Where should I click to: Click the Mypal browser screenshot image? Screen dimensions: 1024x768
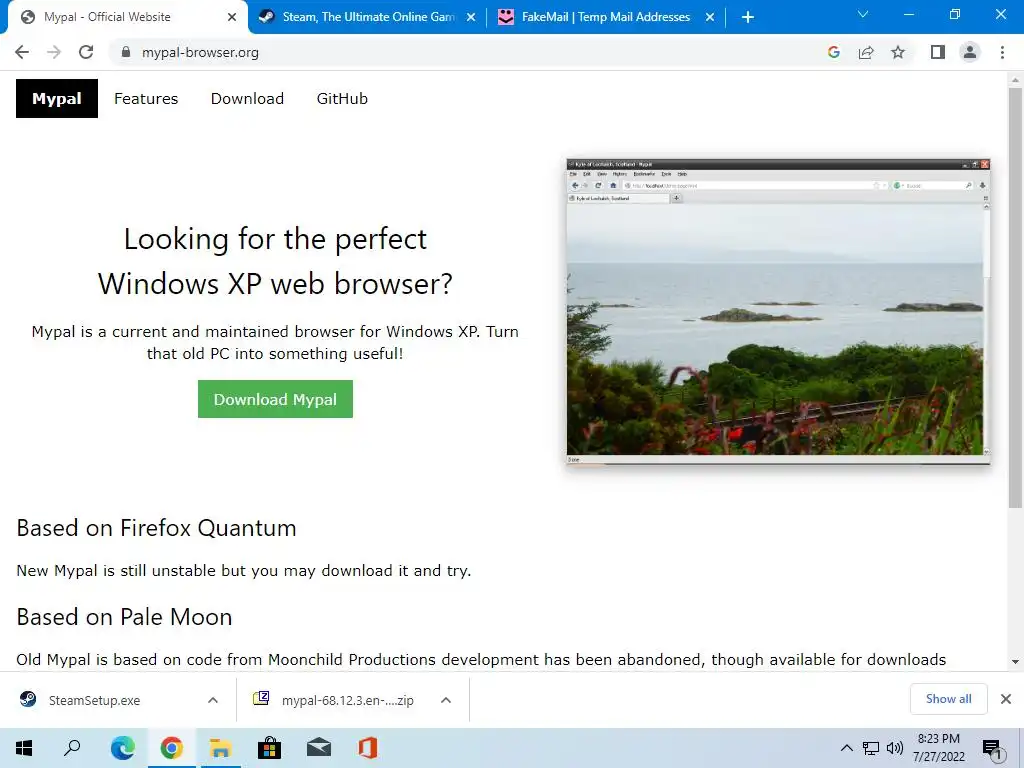pyautogui.click(x=778, y=312)
